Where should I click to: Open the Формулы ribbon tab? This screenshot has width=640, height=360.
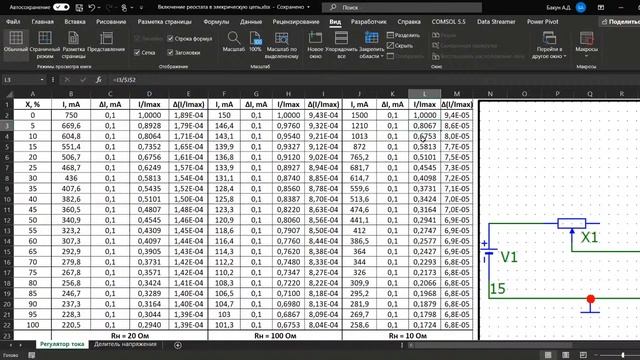216,22
